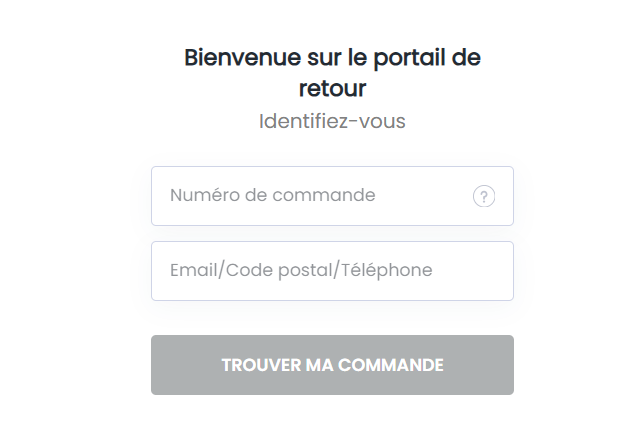Click the question mark help icon

(484, 197)
